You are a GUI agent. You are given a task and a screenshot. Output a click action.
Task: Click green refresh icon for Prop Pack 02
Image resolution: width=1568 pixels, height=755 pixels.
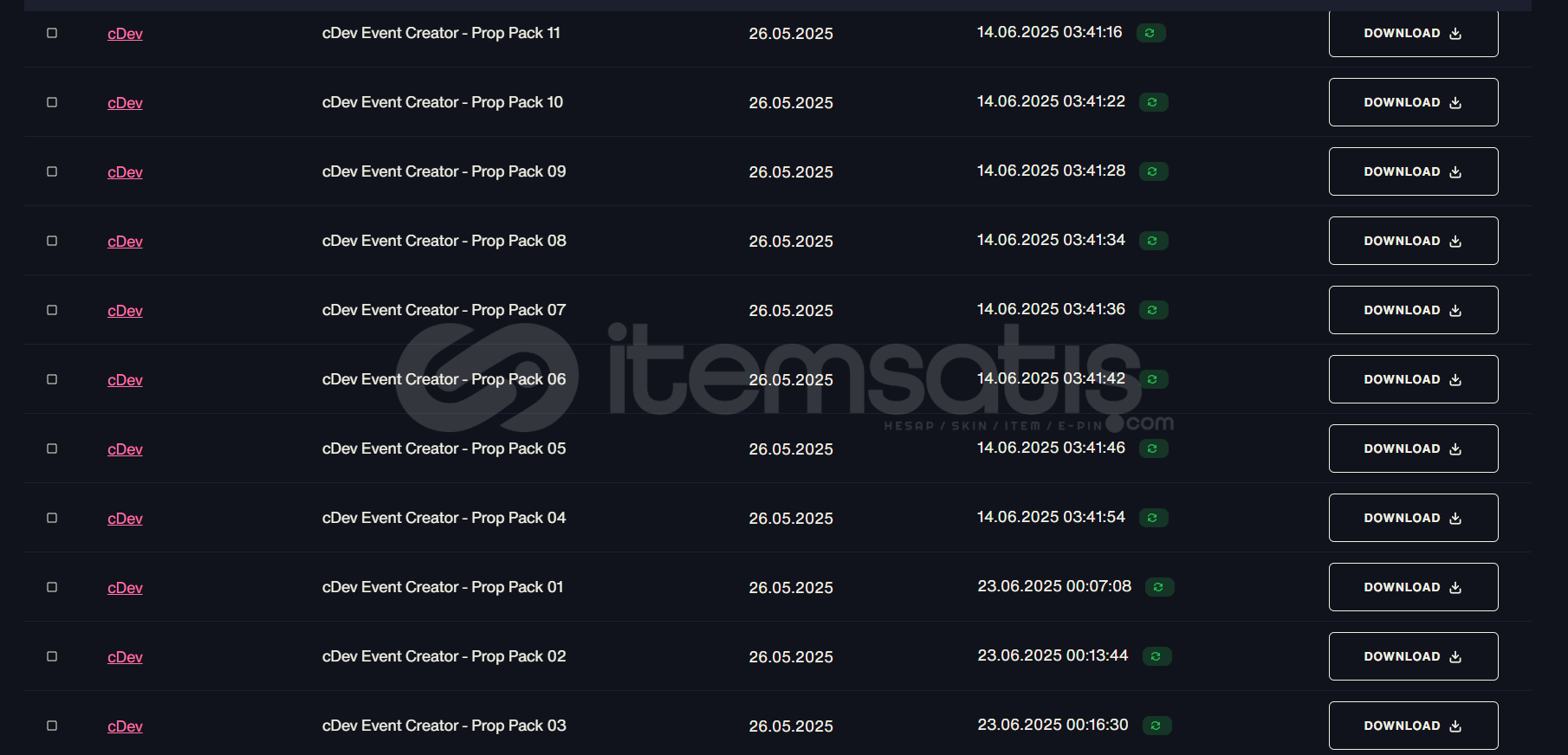click(x=1156, y=656)
